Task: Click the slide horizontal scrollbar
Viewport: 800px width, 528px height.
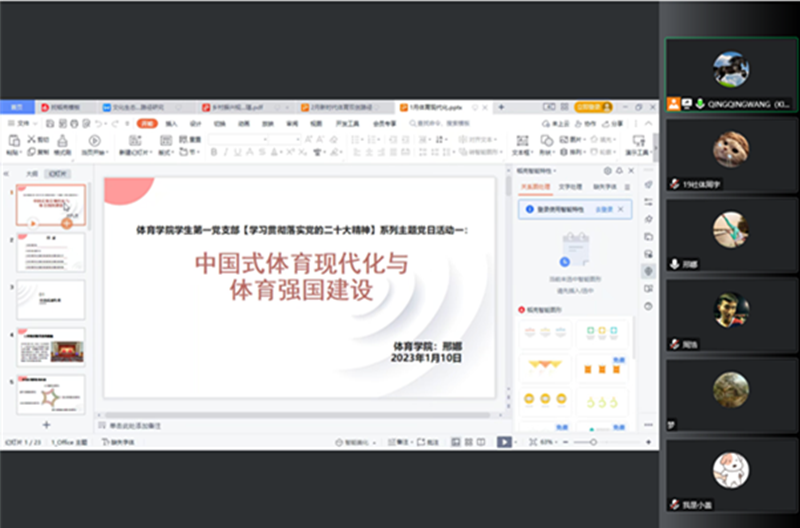Action: [298, 415]
